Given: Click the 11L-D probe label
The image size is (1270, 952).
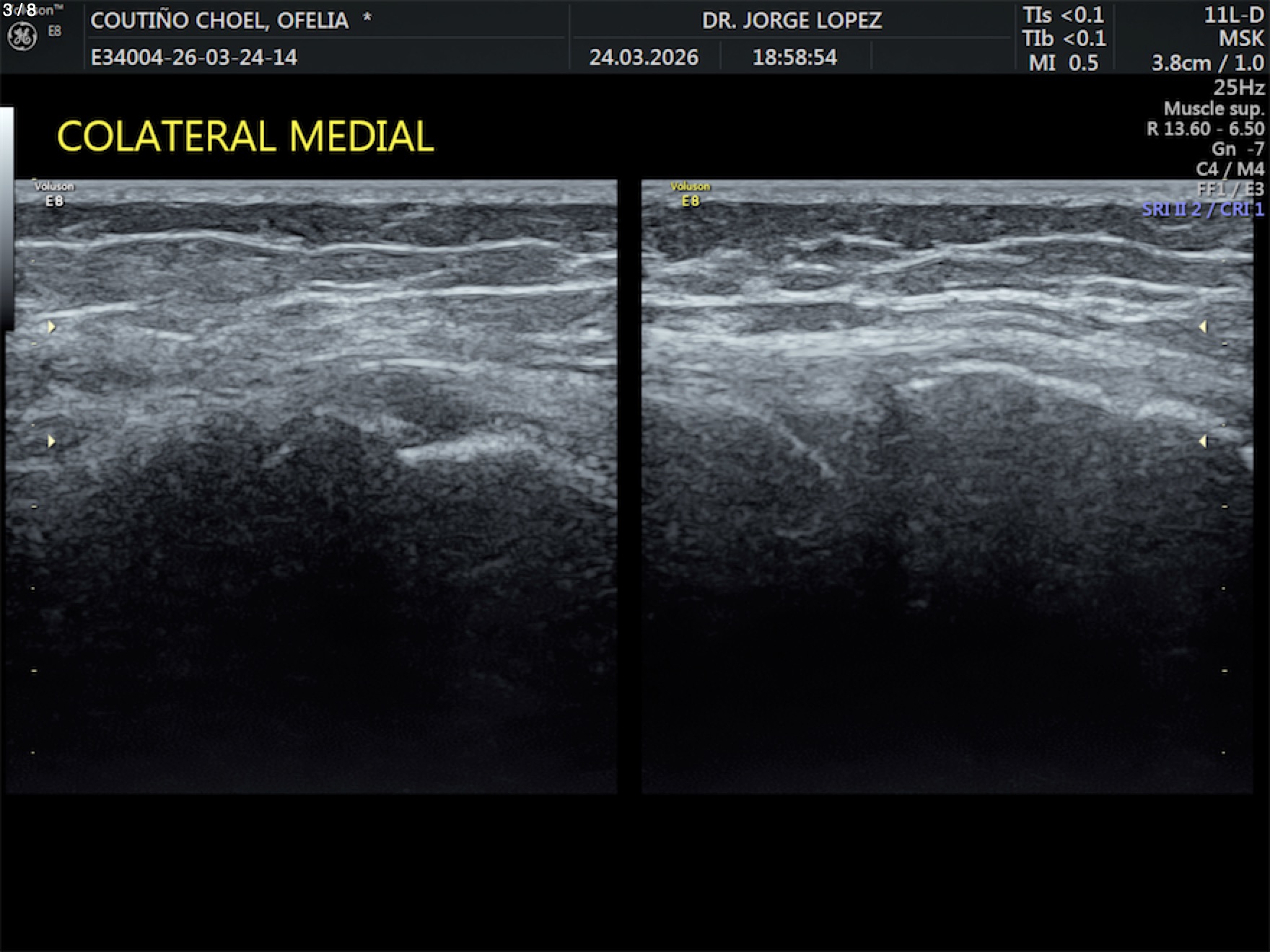Looking at the screenshot, I should tap(1233, 15).
